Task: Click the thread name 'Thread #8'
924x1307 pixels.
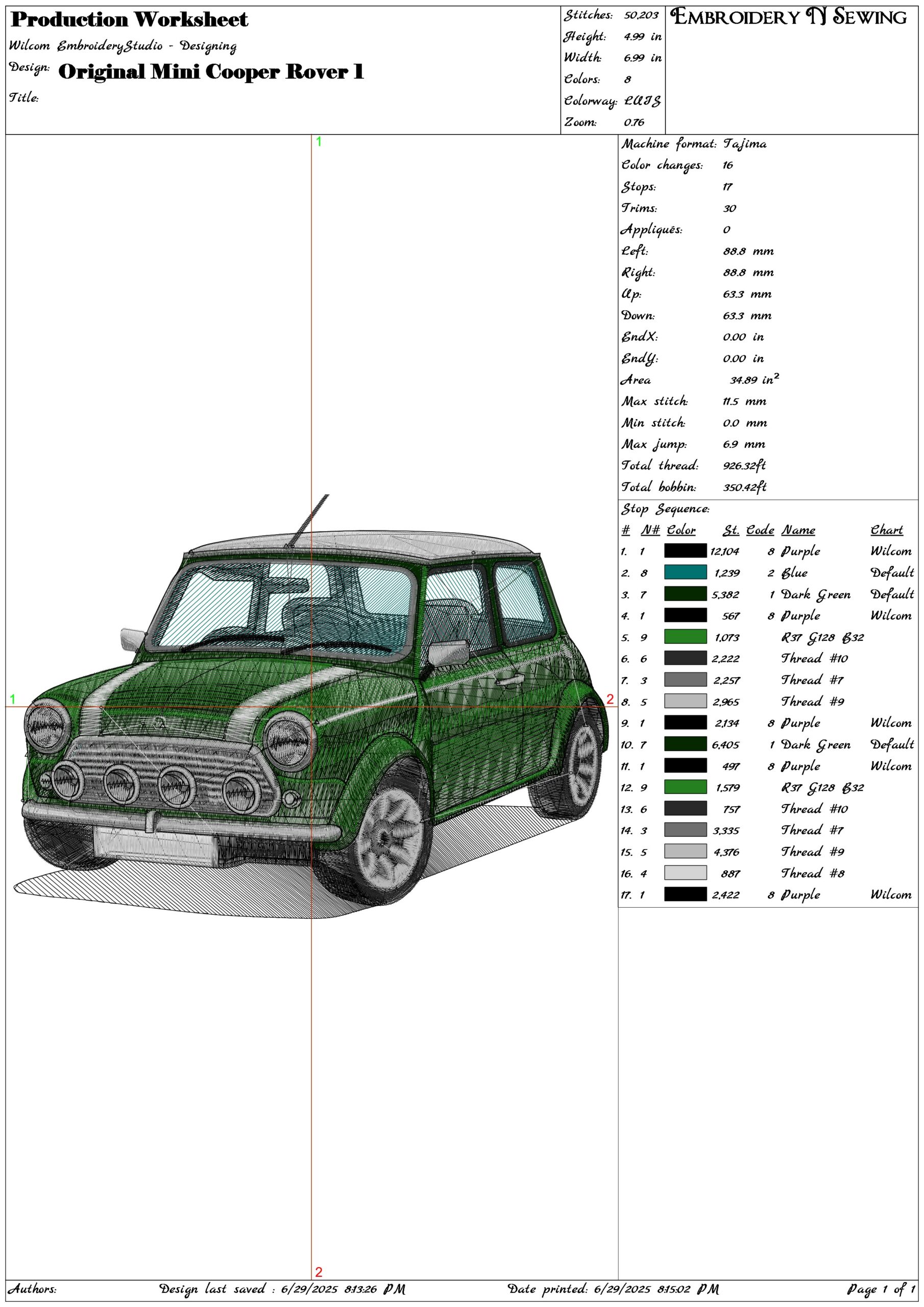Action: pos(813,873)
